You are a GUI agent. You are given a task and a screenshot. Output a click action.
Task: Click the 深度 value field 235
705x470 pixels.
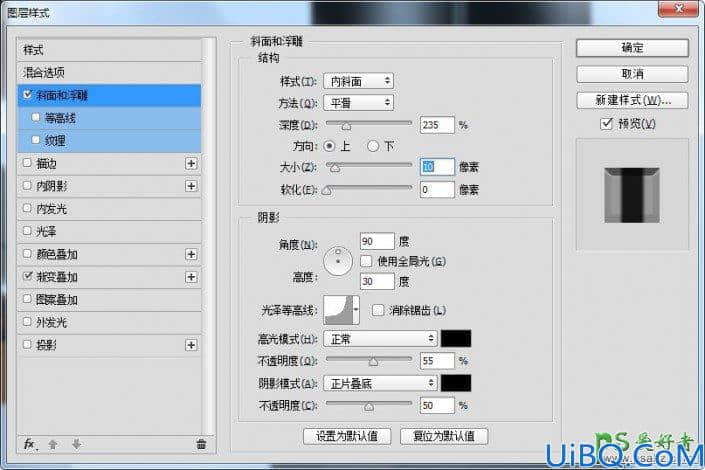[437, 125]
